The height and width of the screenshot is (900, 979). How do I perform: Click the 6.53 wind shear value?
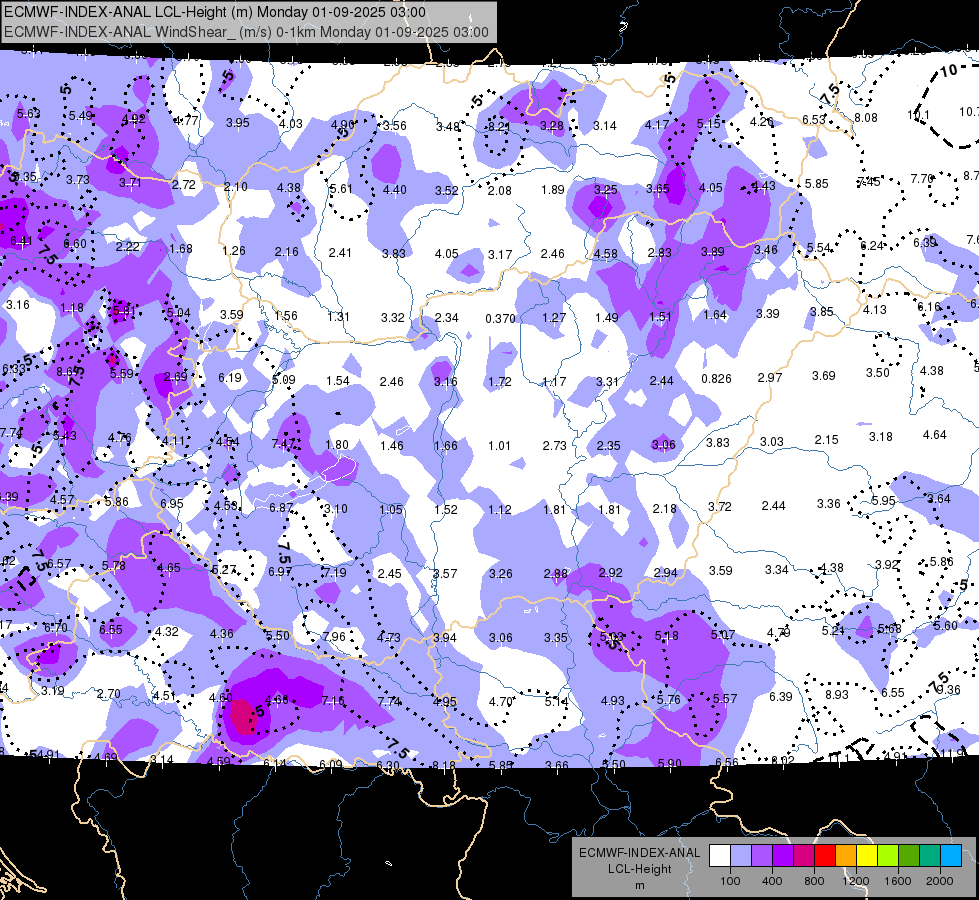coord(814,119)
